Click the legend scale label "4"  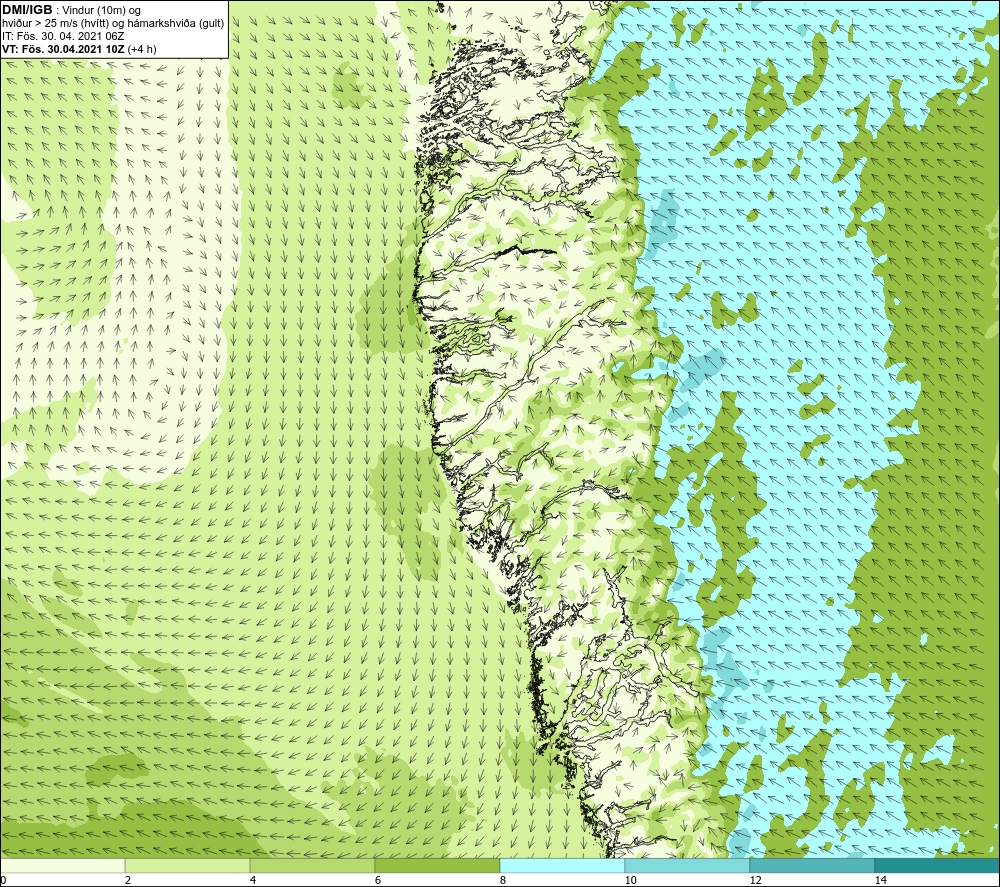coord(253,880)
